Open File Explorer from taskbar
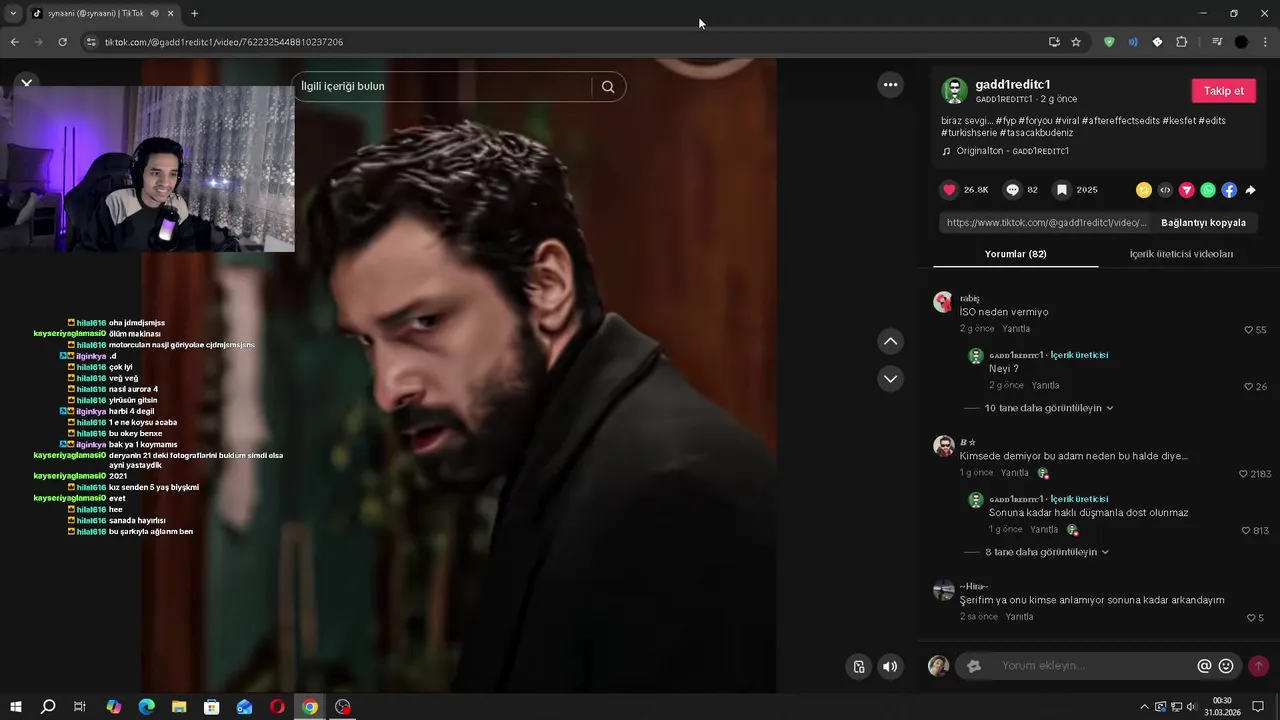This screenshot has height=720, width=1280. [x=179, y=707]
